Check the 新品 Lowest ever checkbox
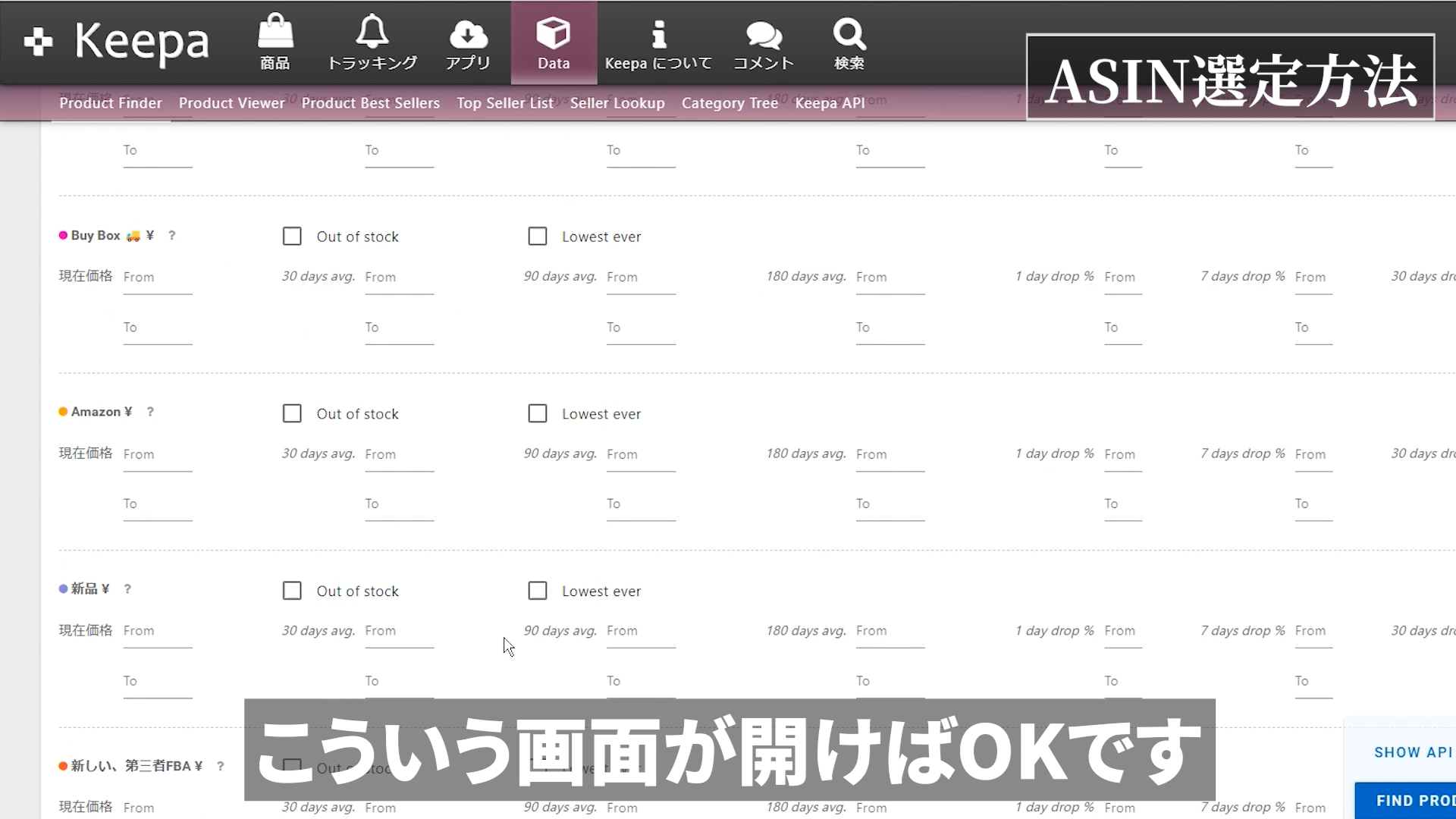Viewport: 1456px width, 819px height. (x=537, y=591)
